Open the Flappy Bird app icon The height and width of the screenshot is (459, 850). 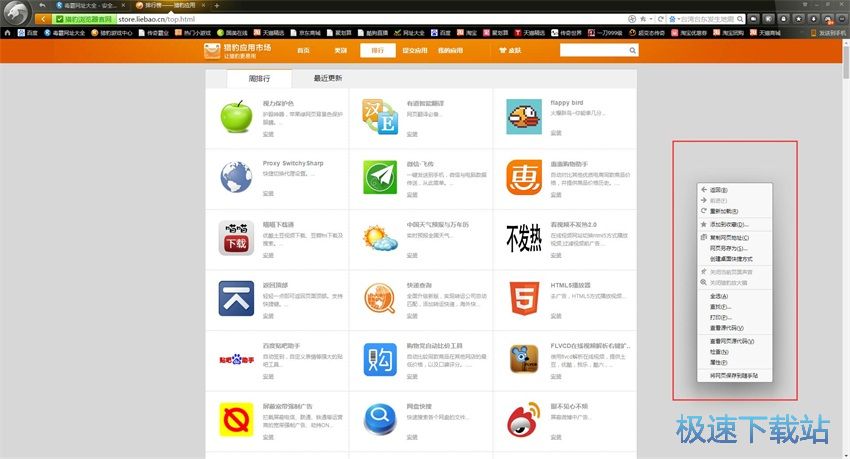click(x=524, y=117)
